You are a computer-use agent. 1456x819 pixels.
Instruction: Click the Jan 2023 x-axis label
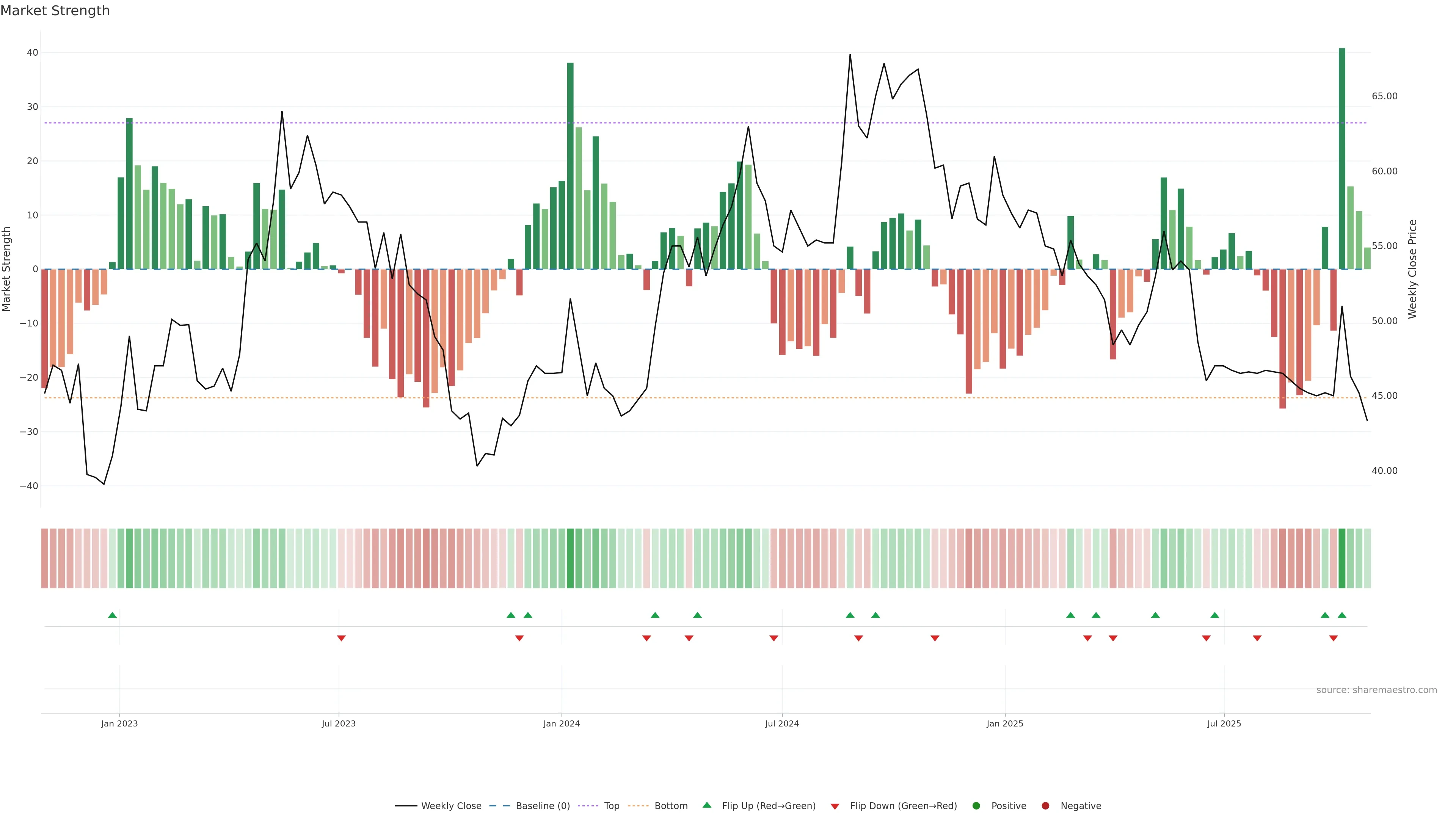coord(119,723)
